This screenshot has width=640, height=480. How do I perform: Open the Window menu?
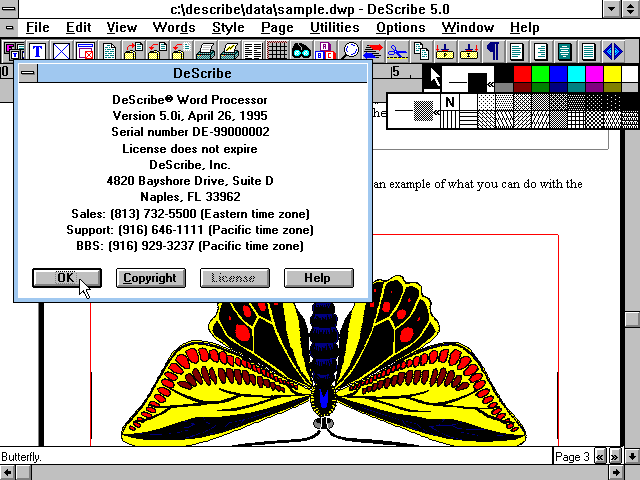coord(468,27)
